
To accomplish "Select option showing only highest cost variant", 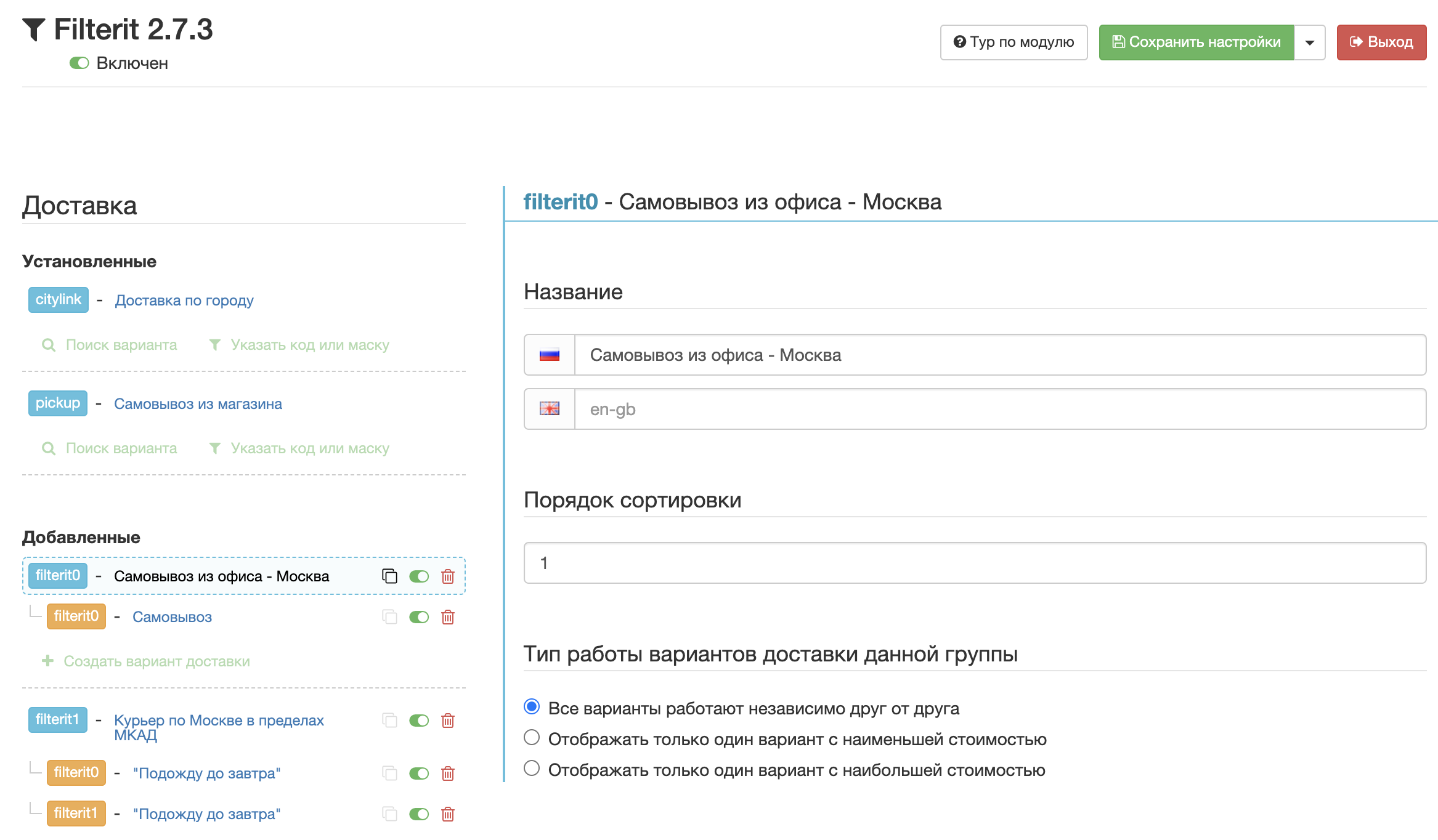I will [532, 768].
